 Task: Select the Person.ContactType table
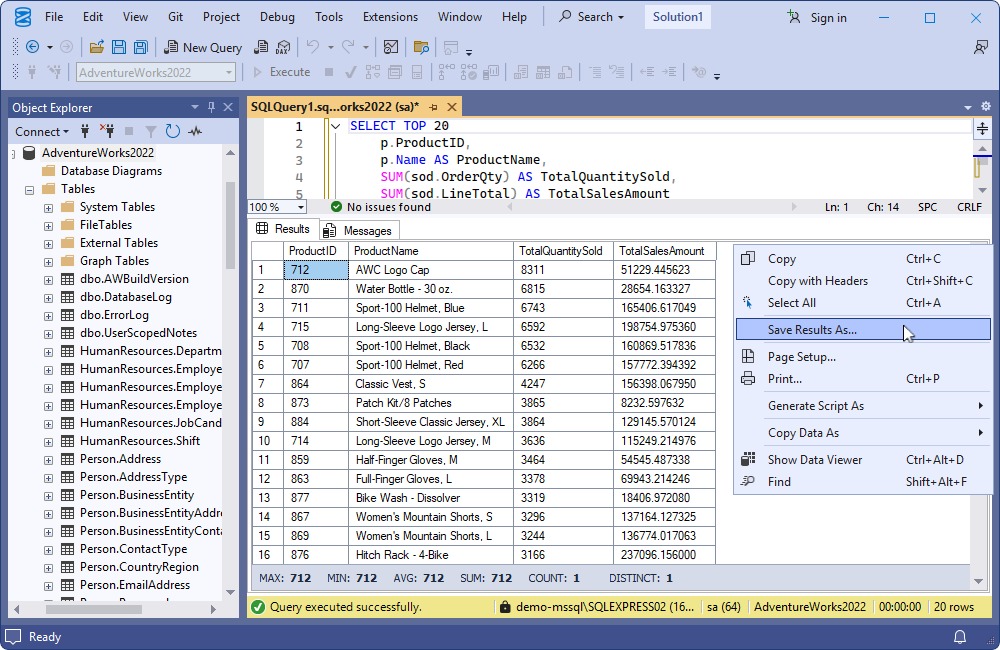133,549
